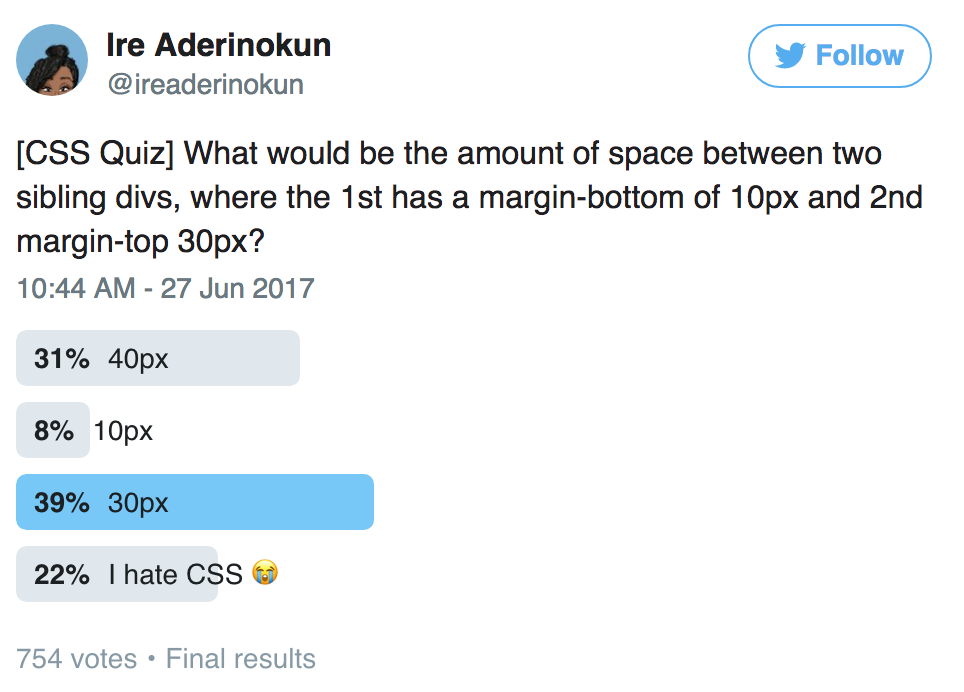This screenshot has width=964, height=692.
Task: Click the Twitter bird icon
Action: [790, 55]
